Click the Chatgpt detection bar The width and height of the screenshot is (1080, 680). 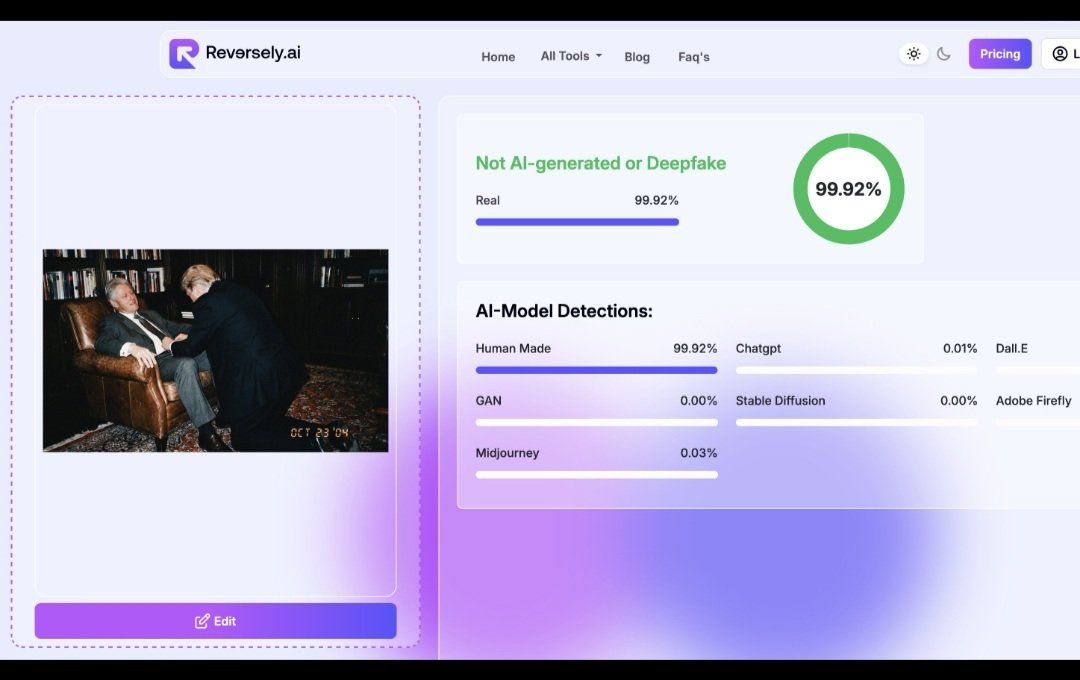click(x=856, y=370)
